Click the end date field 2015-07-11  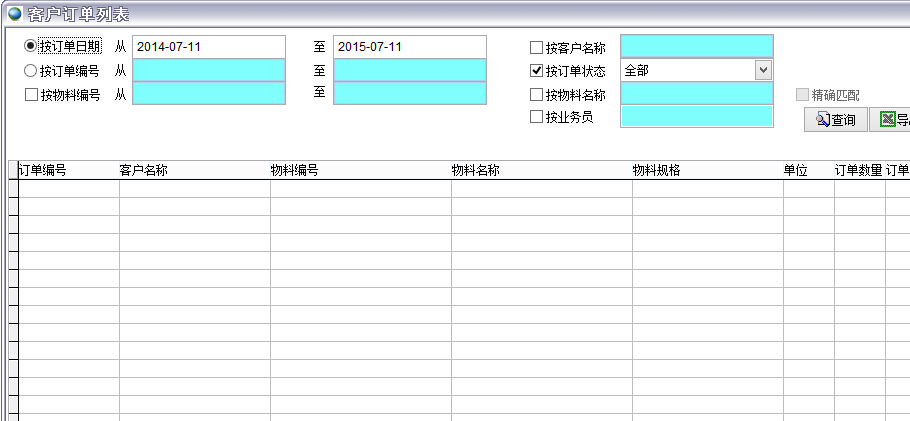(409, 47)
